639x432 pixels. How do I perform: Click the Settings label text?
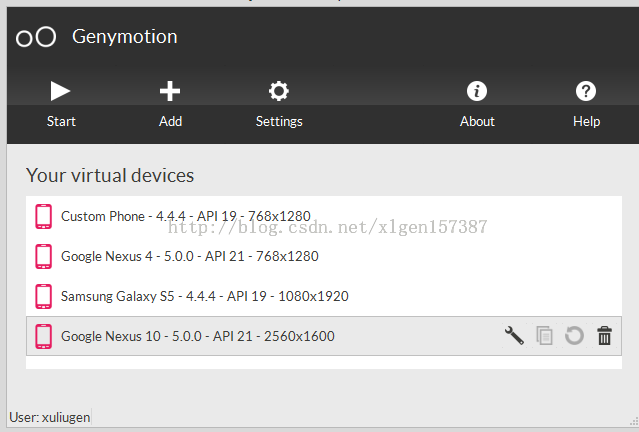[x=279, y=121]
